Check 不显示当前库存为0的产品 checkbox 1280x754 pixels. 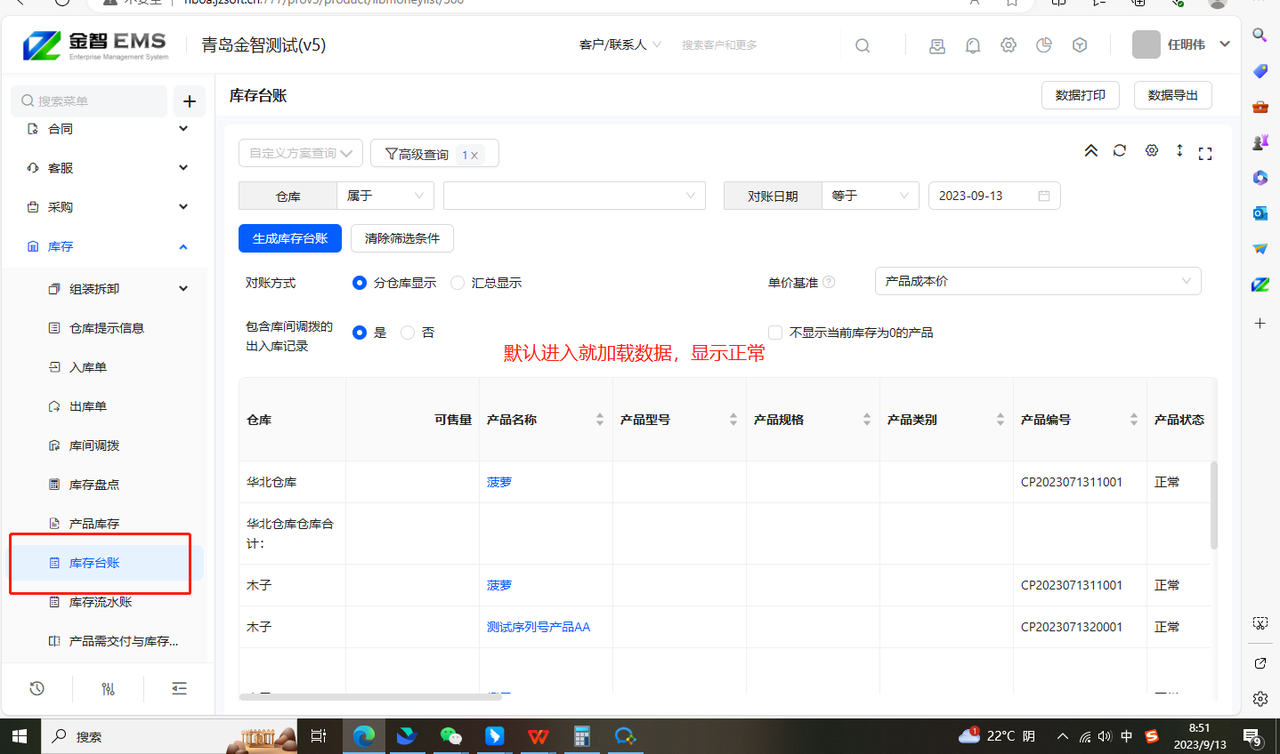point(775,332)
